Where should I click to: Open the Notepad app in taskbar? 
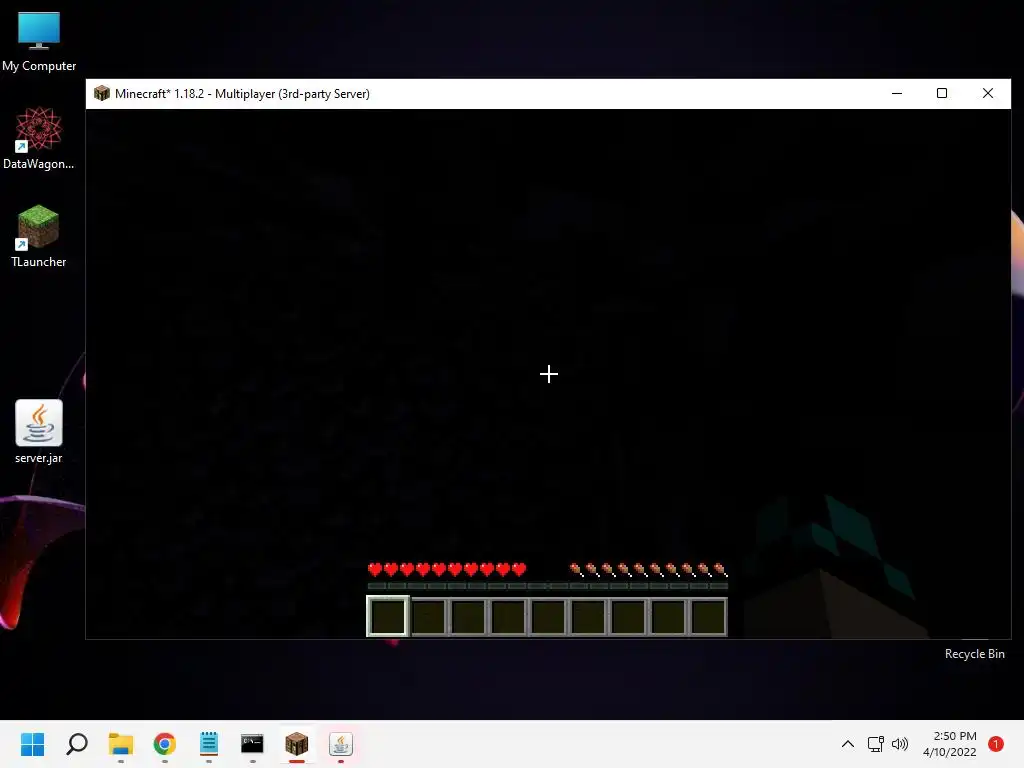[209, 744]
